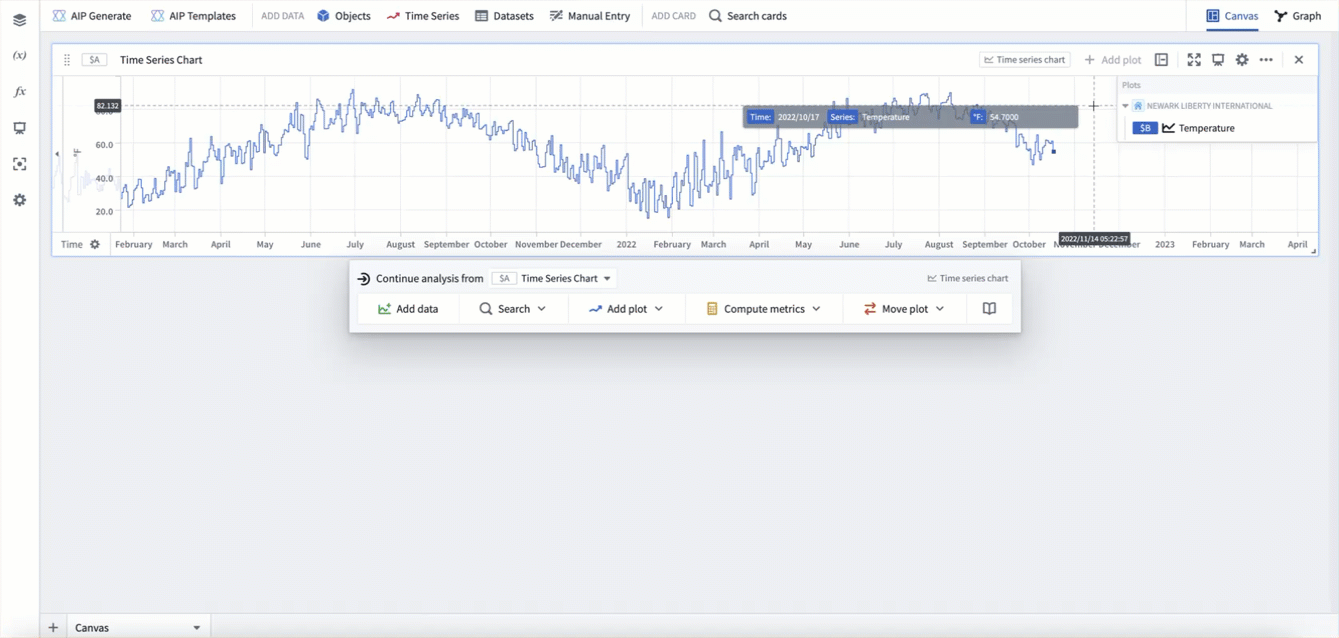The height and width of the screenshot is (638, 1339).
Task: Open Time axis settings gear
Action: coord(95,244)
